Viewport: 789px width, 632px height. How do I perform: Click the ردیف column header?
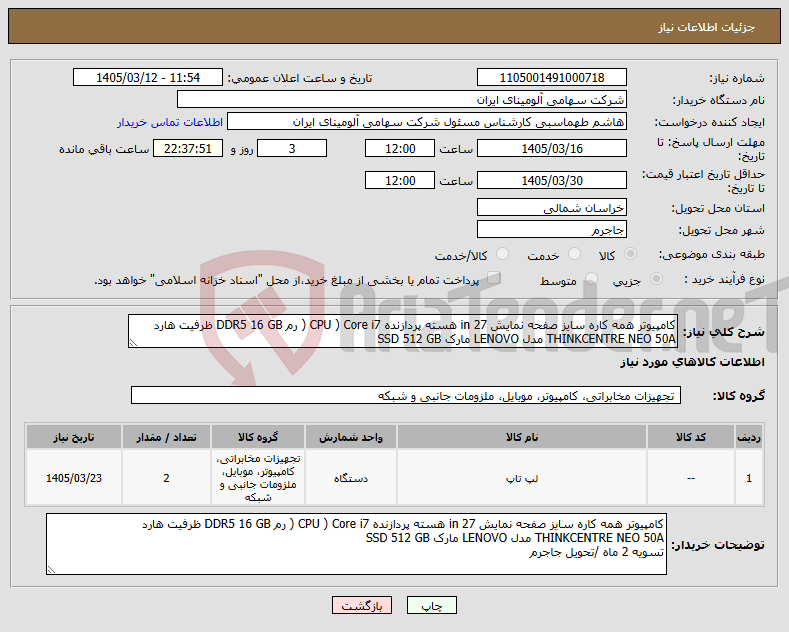[x=749, y=437]
